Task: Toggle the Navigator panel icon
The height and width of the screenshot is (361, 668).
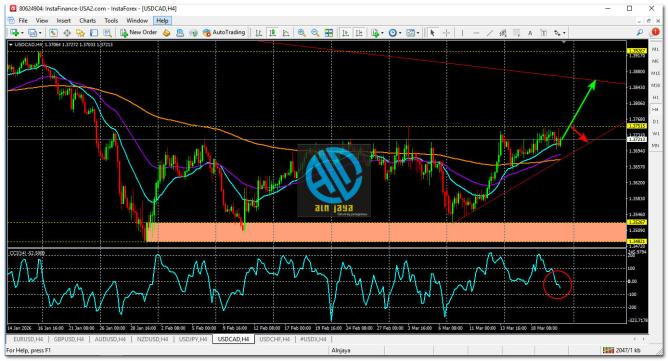Action: 80,33
